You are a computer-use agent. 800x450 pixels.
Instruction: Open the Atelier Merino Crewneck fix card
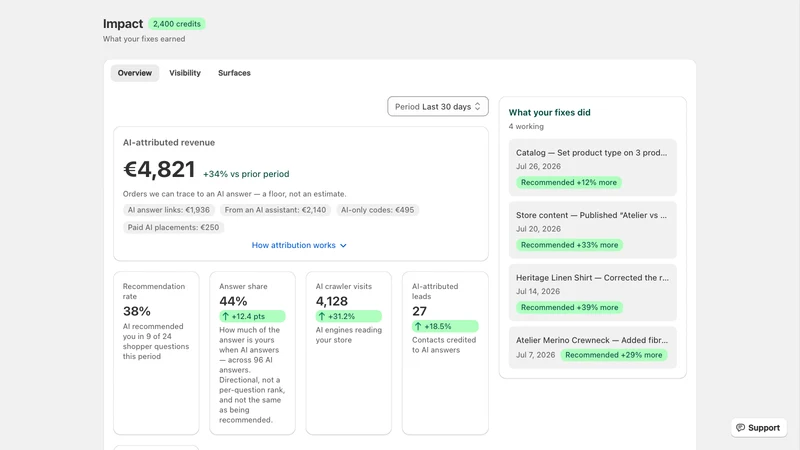[592, 347]
